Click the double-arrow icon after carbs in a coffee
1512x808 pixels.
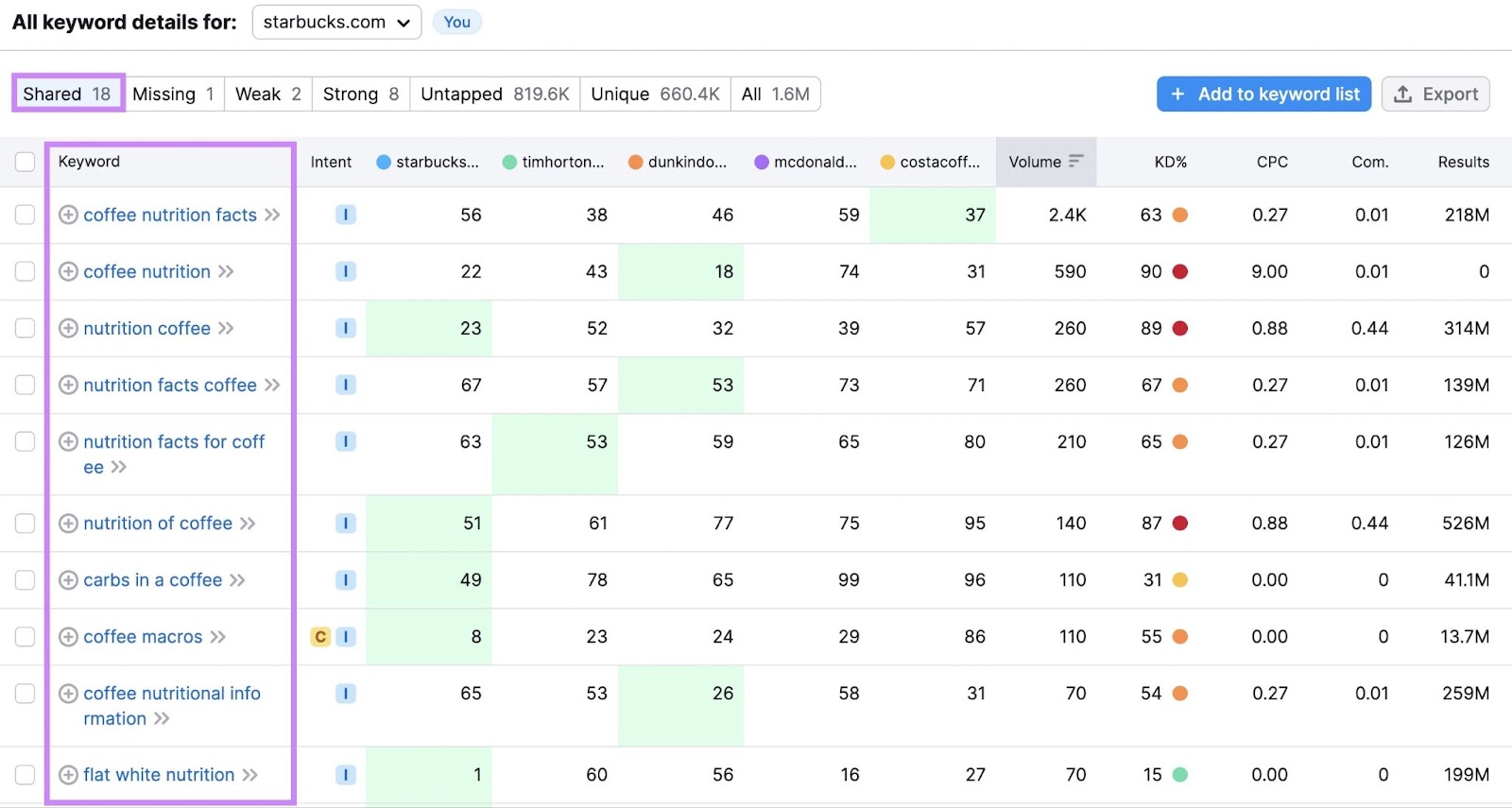click(x=237, y=580)
